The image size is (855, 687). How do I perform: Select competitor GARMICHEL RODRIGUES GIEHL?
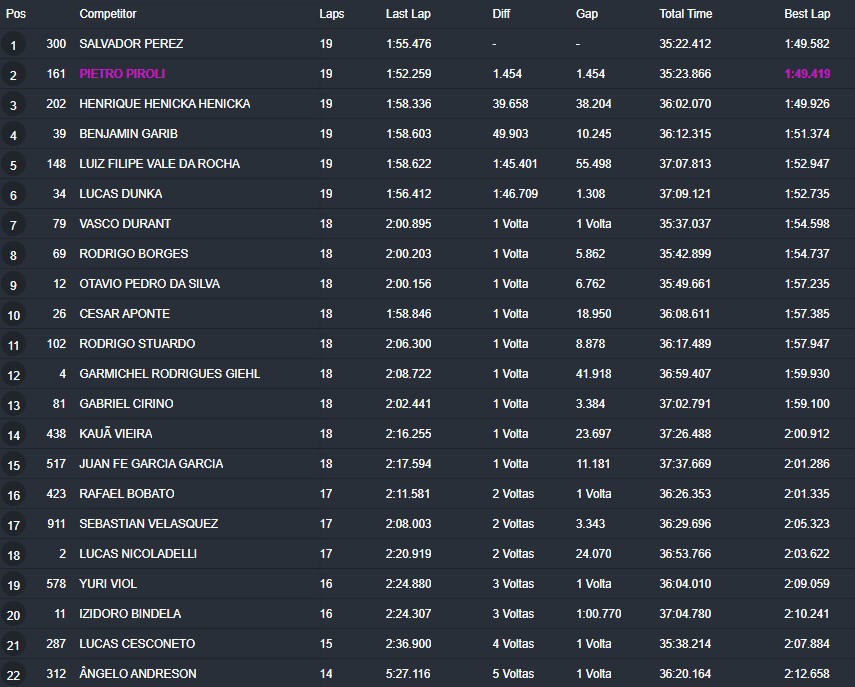tap(169, 374)
